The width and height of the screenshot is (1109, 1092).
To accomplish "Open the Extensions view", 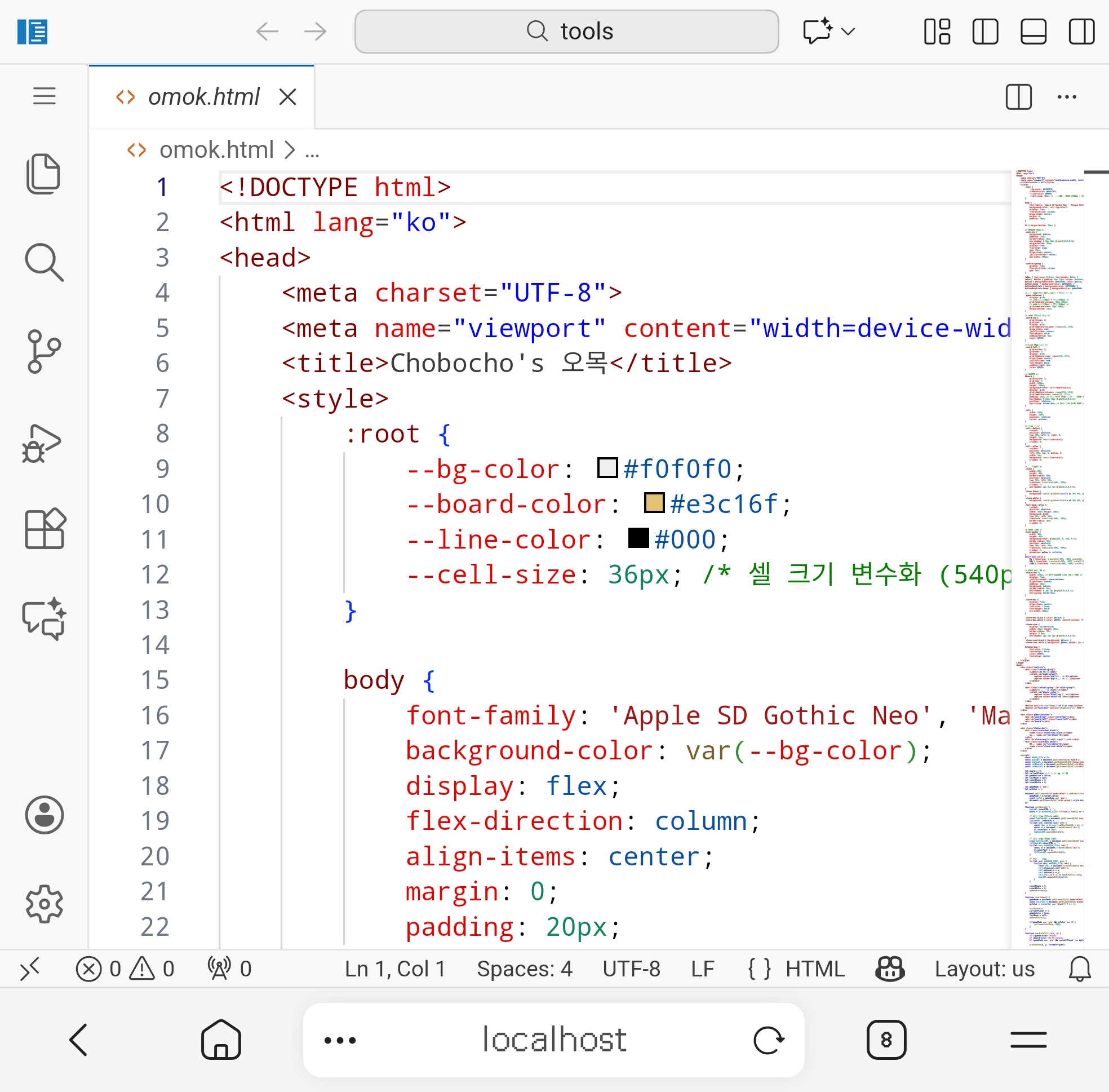I will [45, 529].
